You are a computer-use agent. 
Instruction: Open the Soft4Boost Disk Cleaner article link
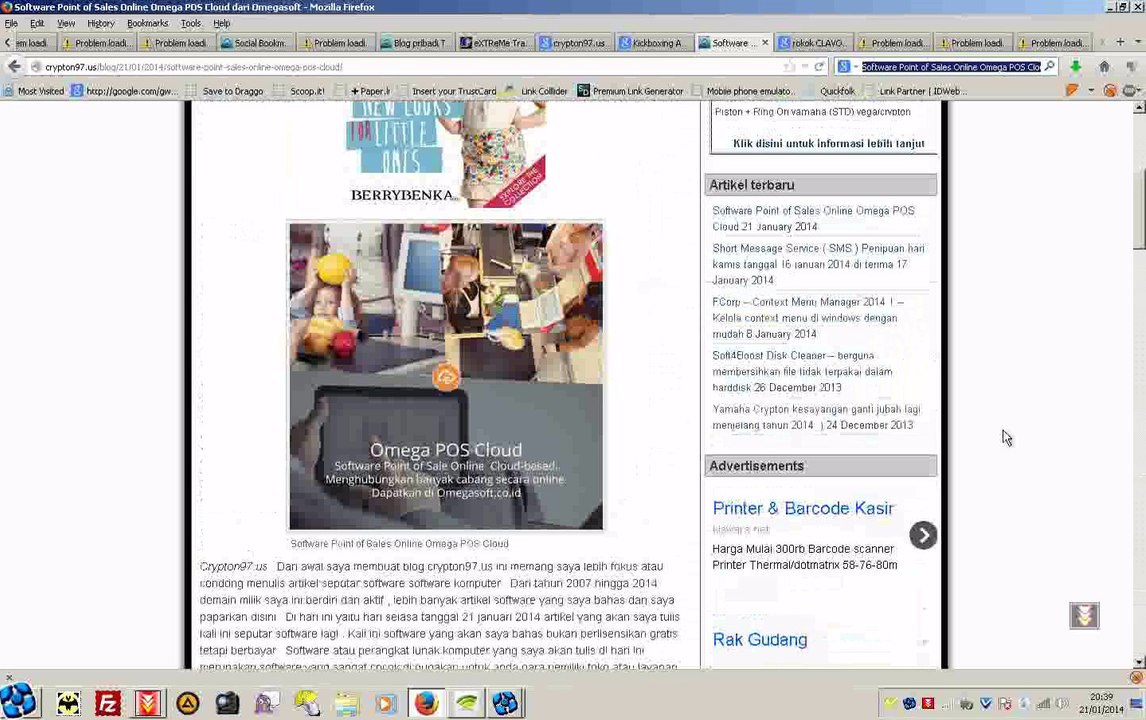coord(802,371)
